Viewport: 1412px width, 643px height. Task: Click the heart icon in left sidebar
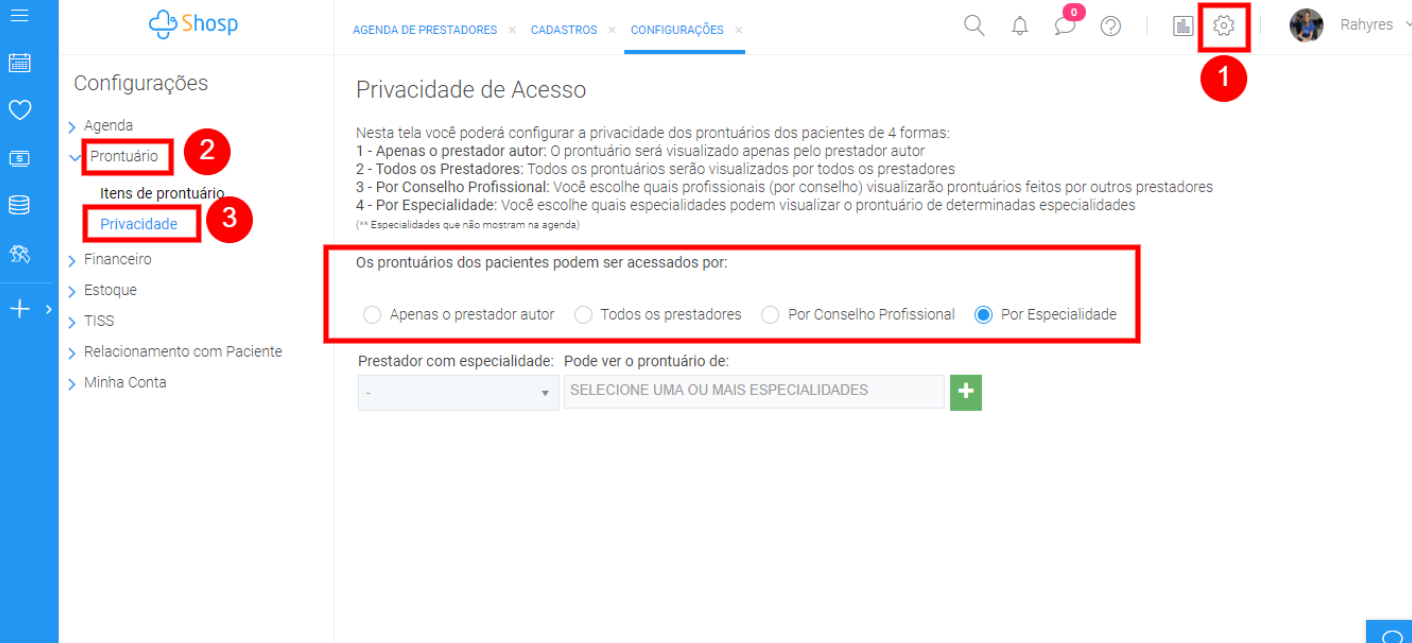pyautogui.click(x=19, y=110)
